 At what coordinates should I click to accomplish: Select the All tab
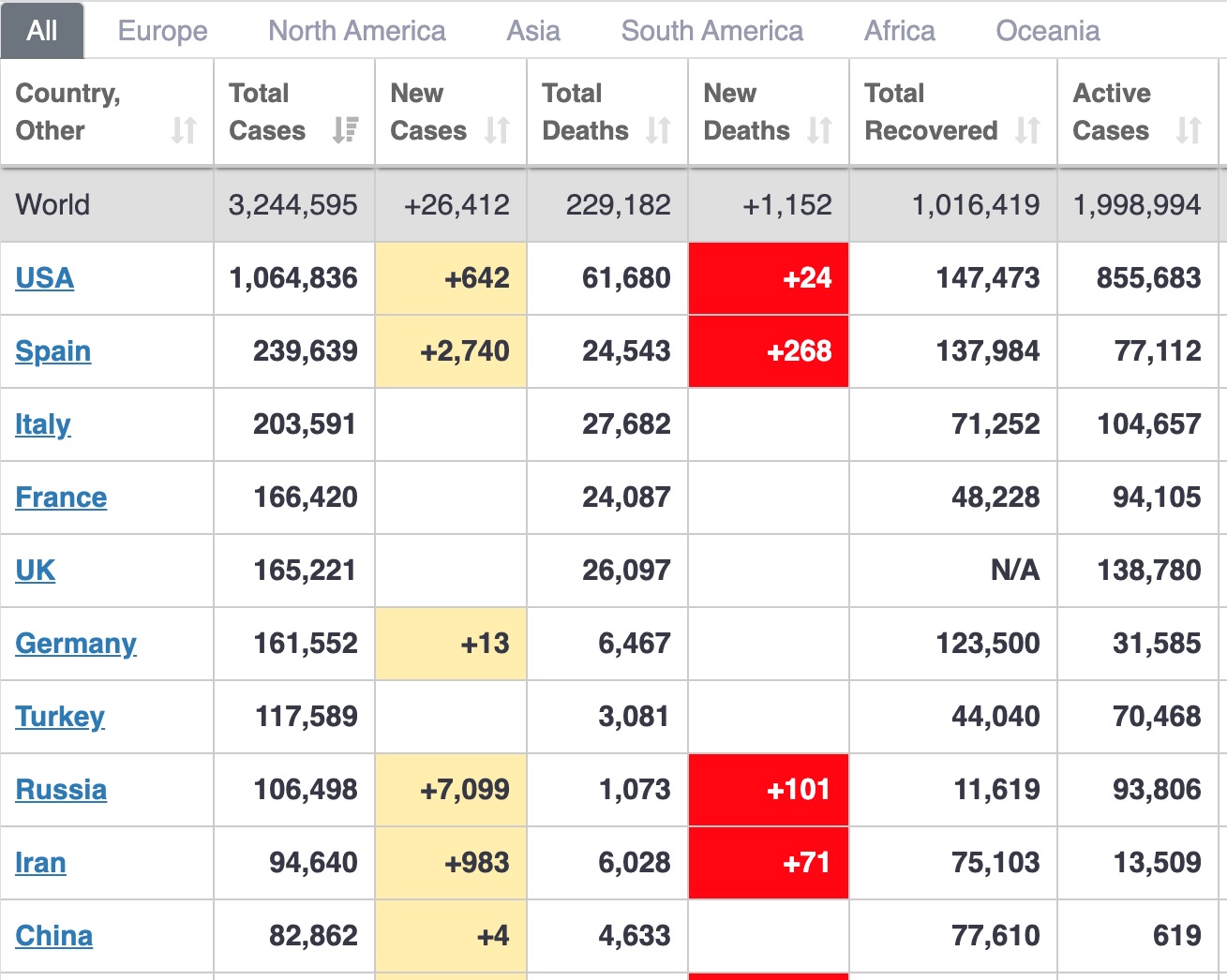42,31
